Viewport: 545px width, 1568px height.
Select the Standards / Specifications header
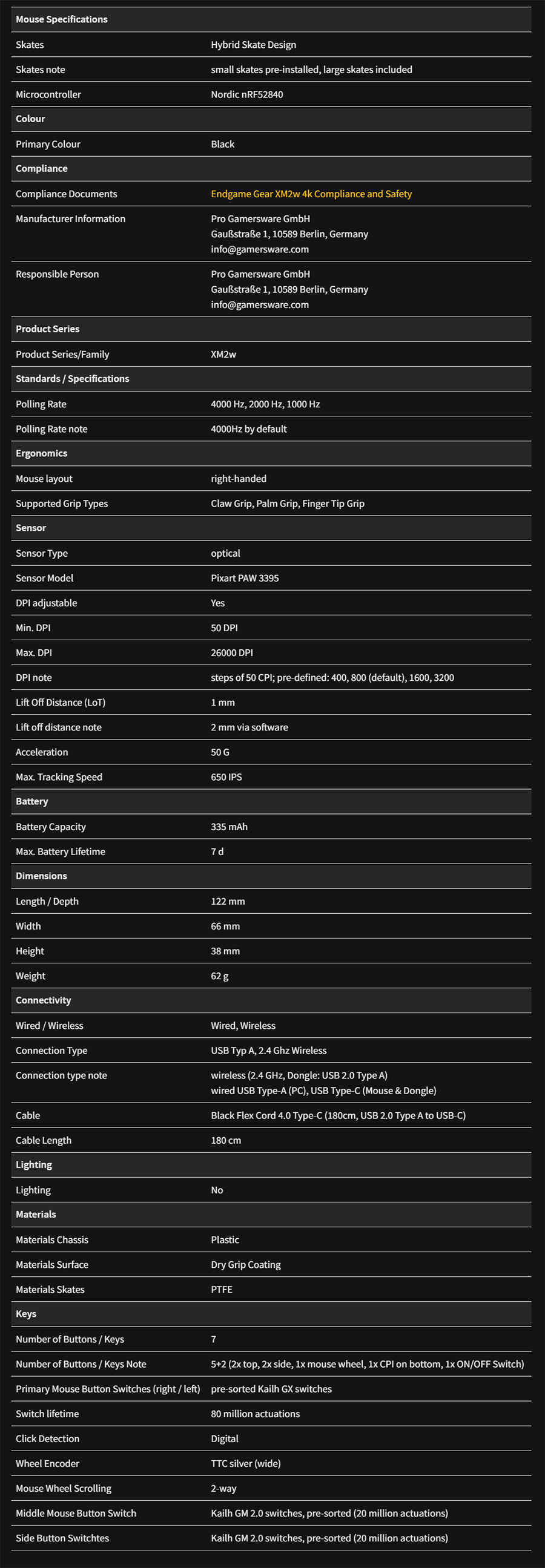click(x=73, y=379)
